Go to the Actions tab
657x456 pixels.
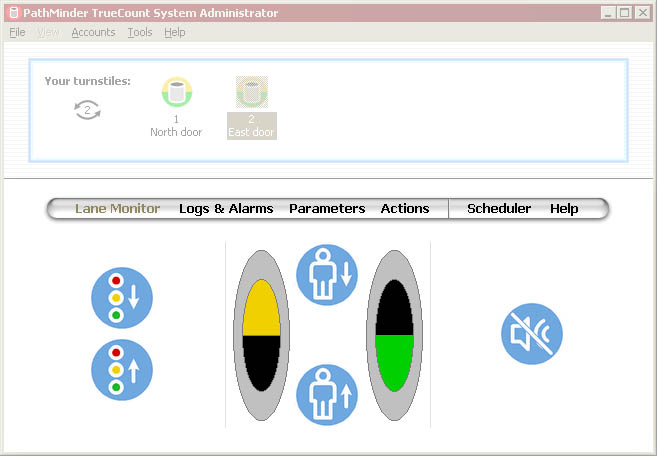tap(405, 209)
